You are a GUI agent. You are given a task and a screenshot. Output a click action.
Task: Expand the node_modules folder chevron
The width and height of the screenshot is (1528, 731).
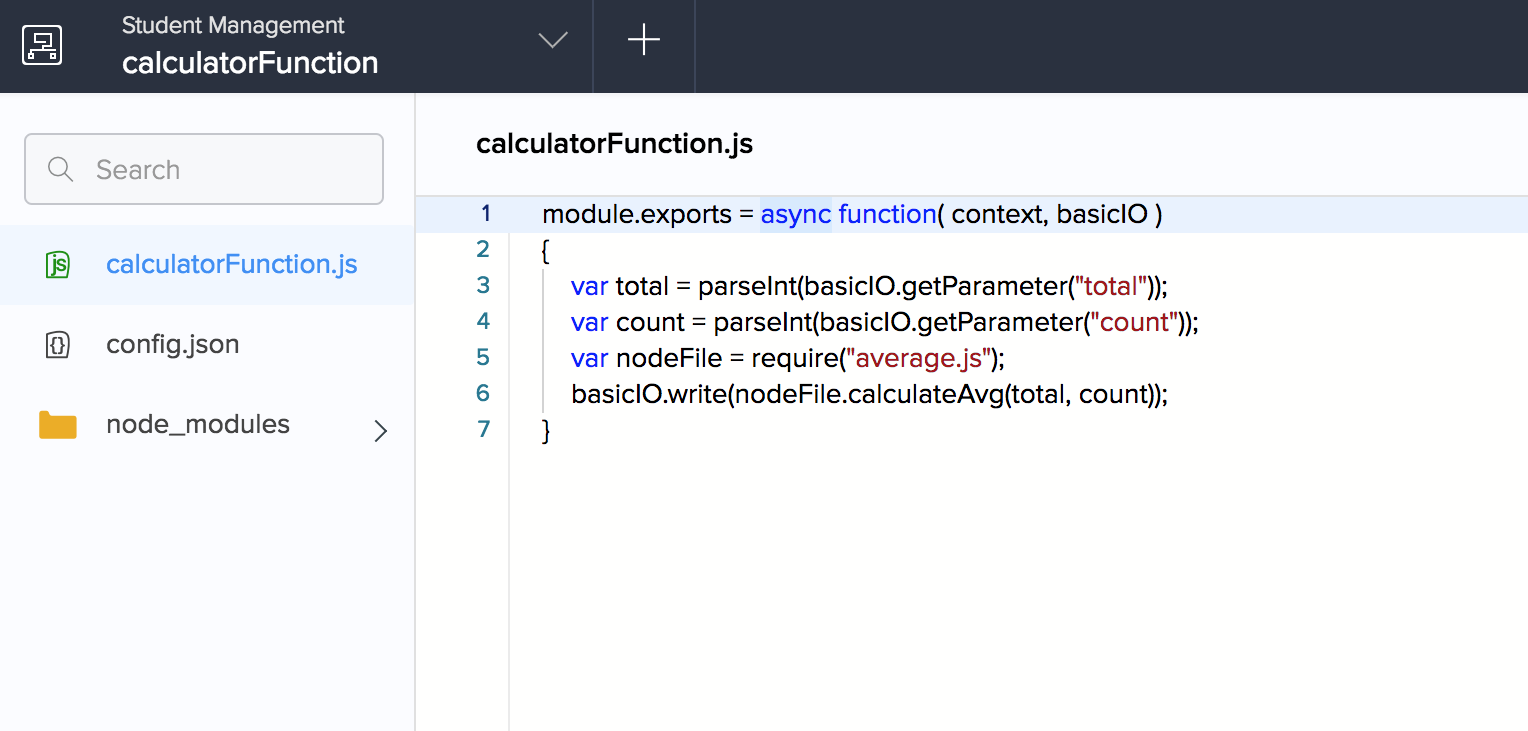[x=380, y=431]
